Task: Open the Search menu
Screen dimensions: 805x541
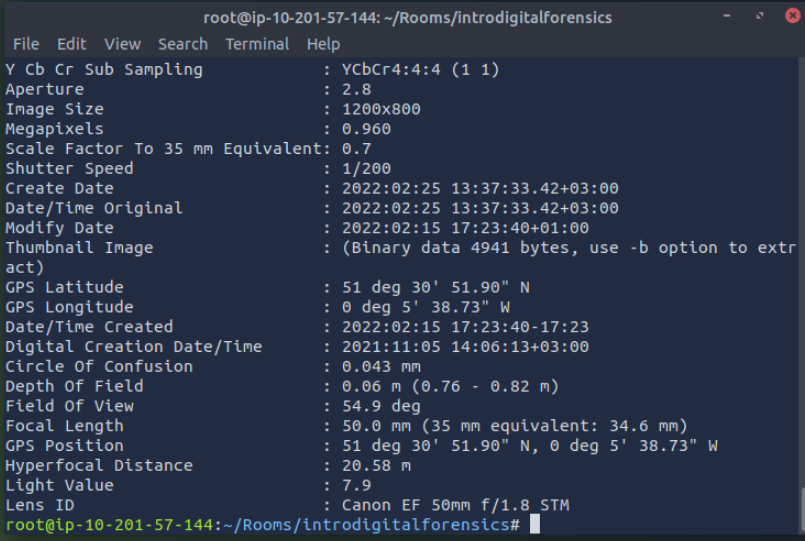Action: (183, 44)
